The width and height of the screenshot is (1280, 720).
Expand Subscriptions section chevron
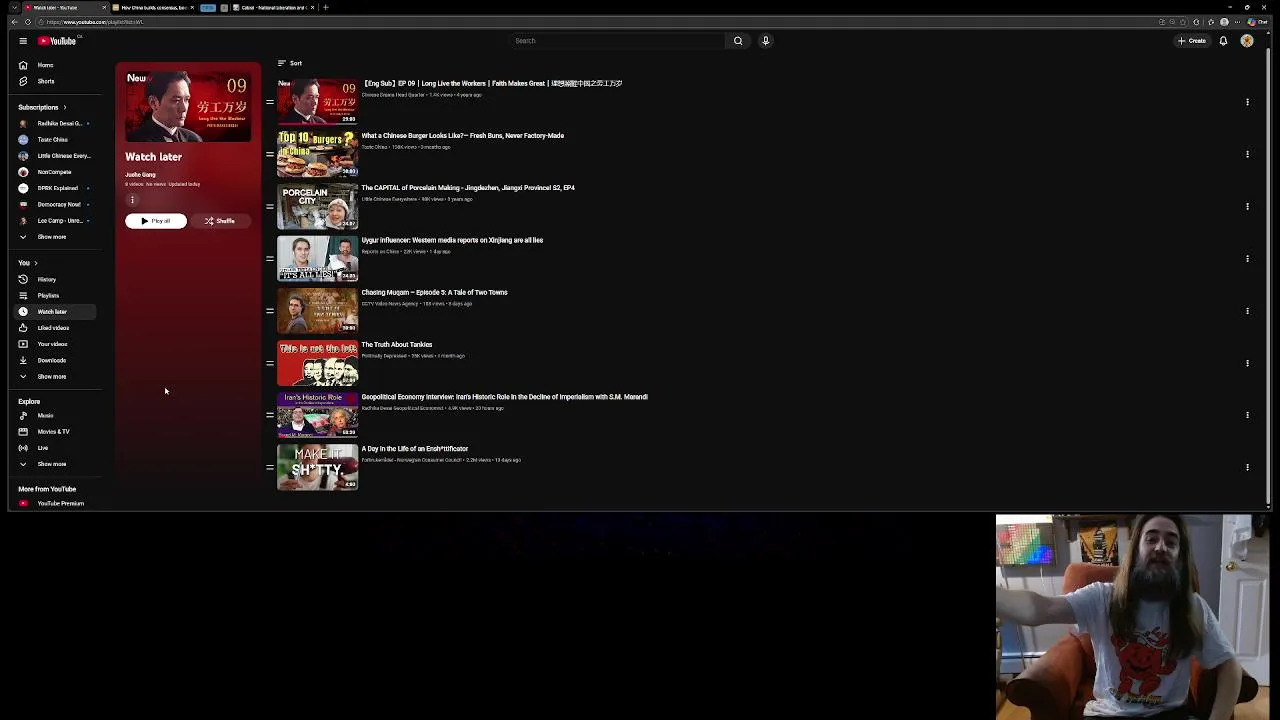(x=65, y=107)
